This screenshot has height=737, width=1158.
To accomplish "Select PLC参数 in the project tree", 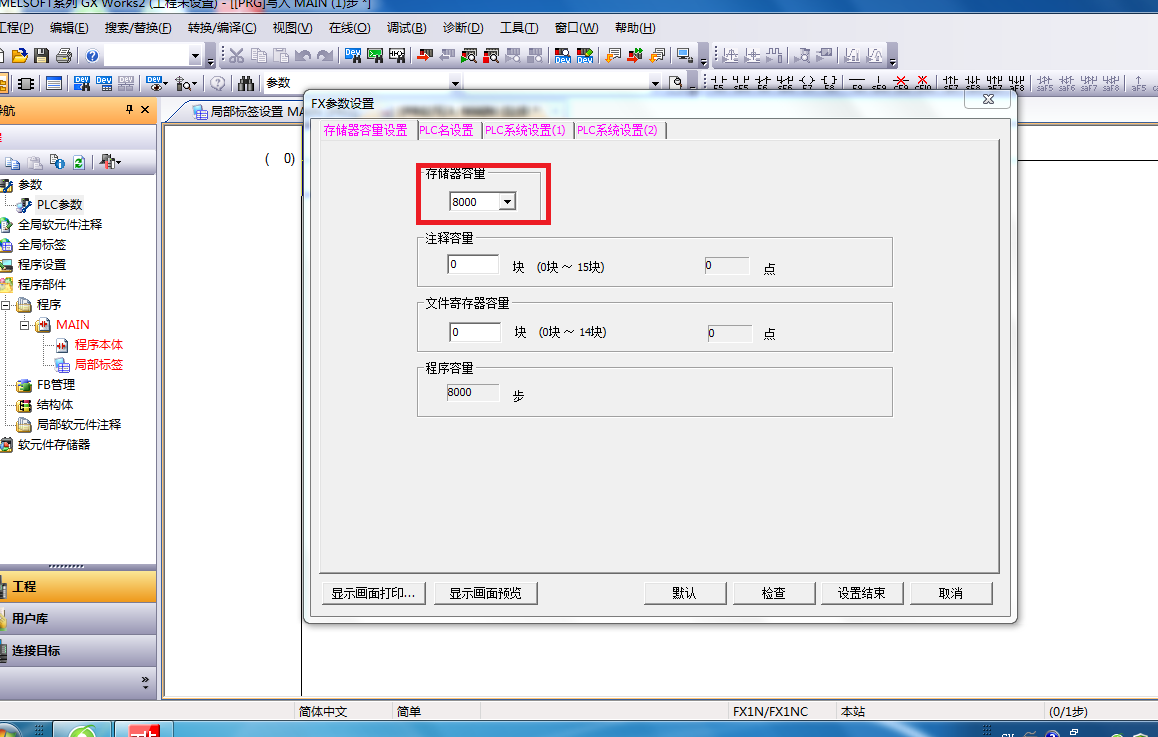I will (59, 205).
